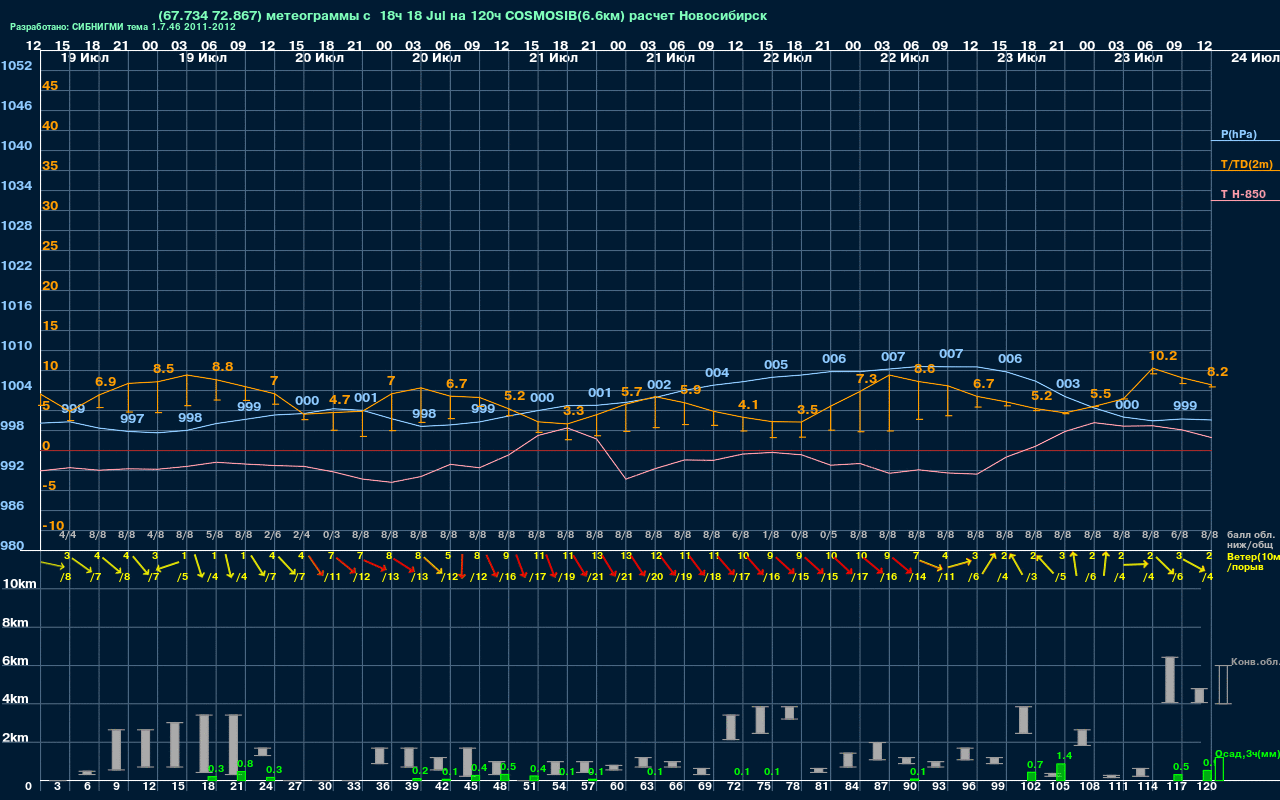Select the 986 pressure axis label
Screen dimensions: 1280x800
[x=13, y=506]
